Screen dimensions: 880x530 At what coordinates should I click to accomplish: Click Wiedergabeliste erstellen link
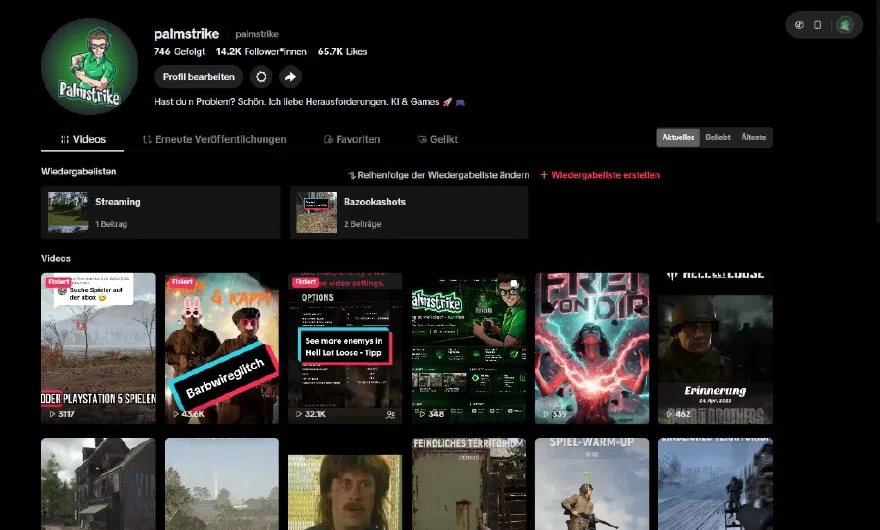click(600, 175)
